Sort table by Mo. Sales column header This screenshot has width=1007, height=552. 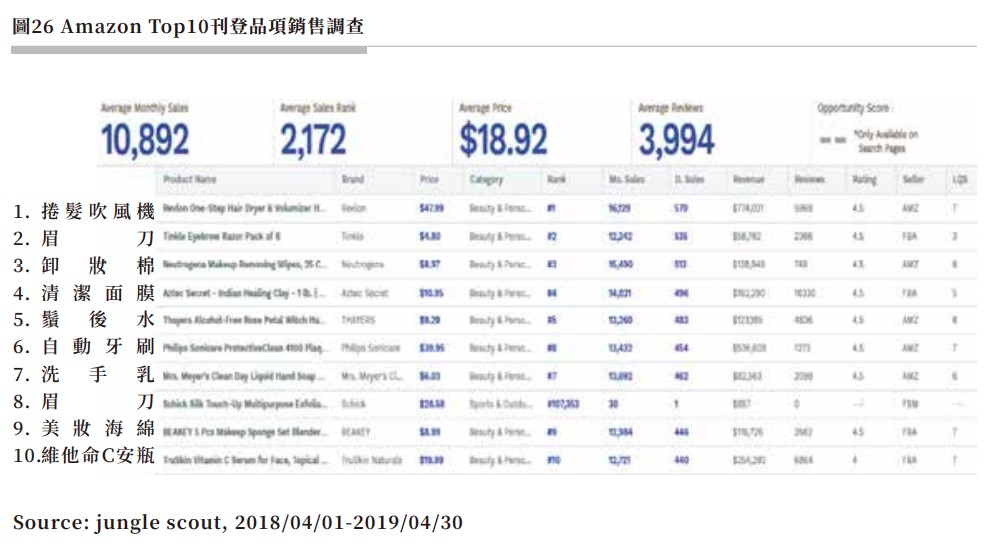[626, 179]
